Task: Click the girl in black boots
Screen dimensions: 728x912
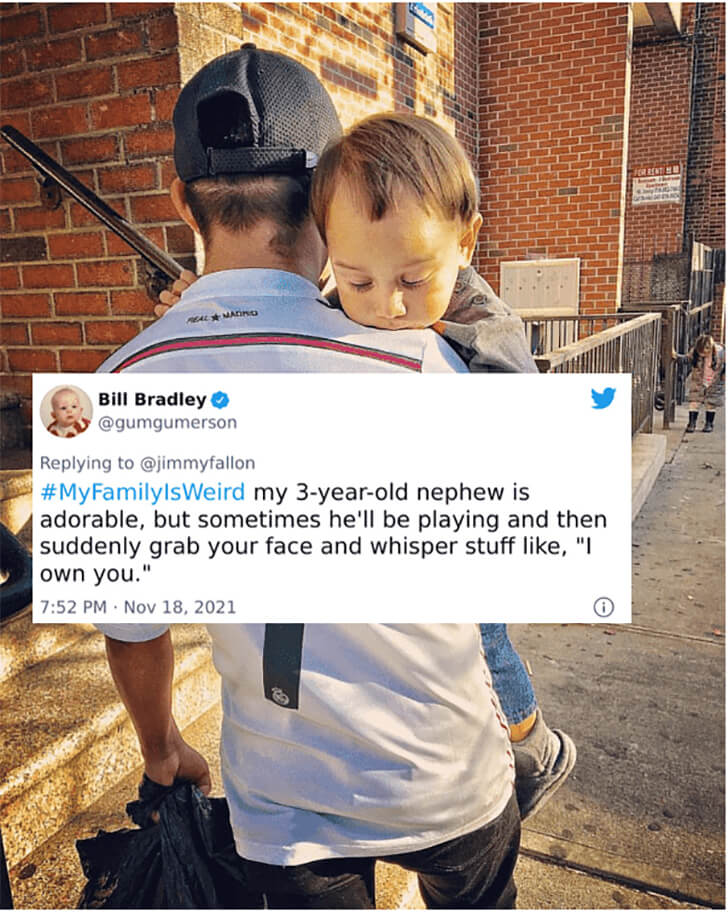Action: pos(702,382)
